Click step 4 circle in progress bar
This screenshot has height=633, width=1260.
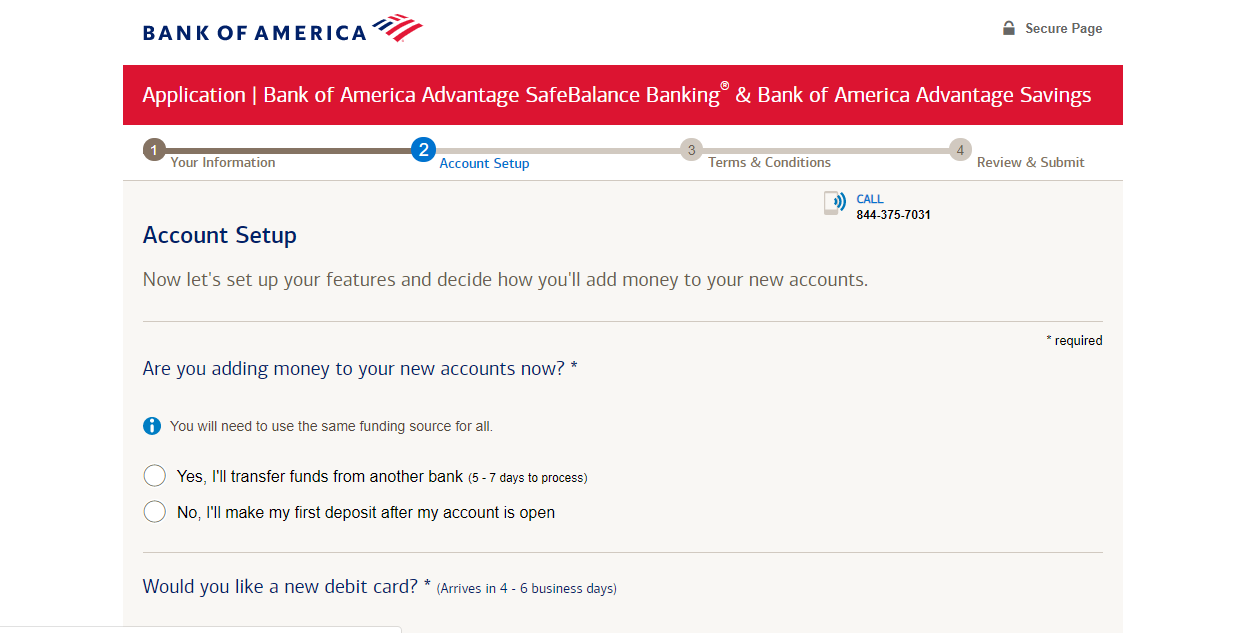(x=960, y=150)
